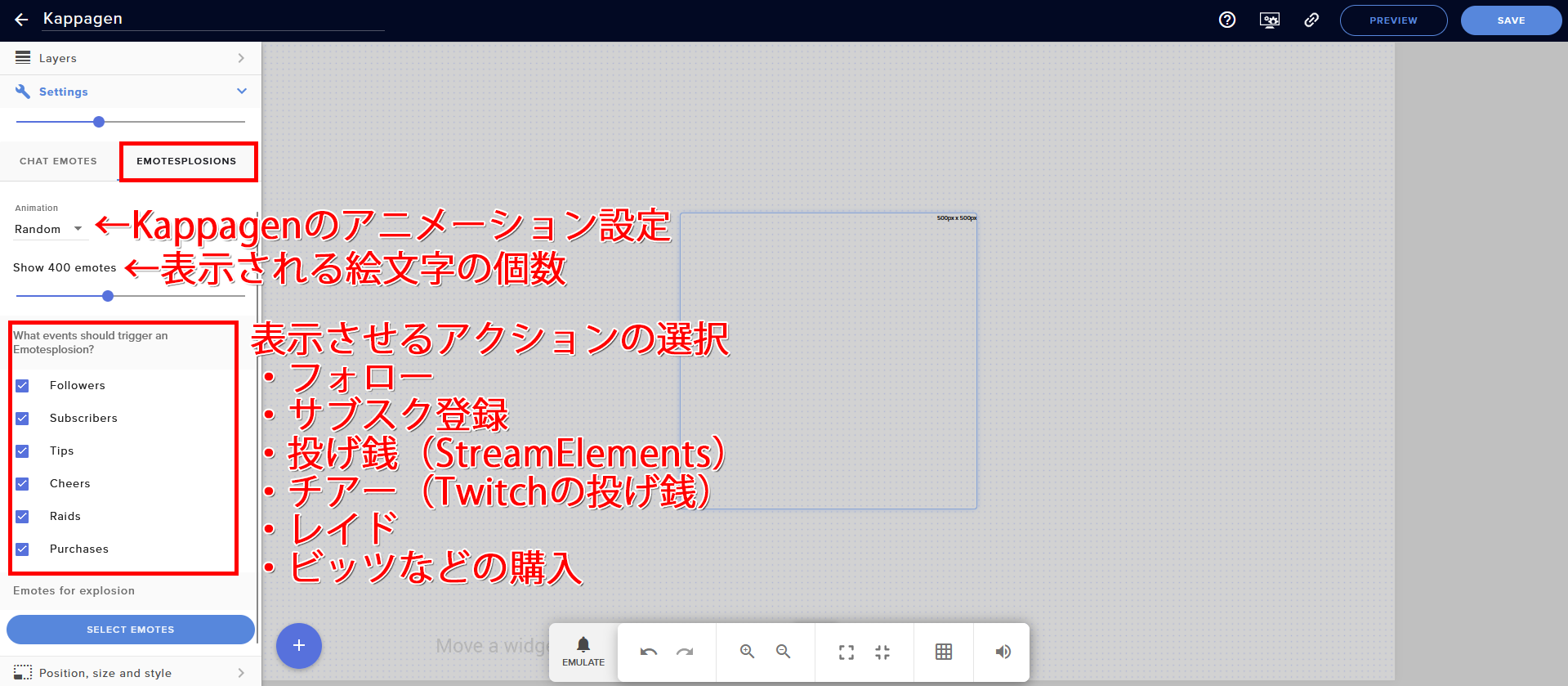Redo the last change

pyautogui.click(x=685, y=652)
